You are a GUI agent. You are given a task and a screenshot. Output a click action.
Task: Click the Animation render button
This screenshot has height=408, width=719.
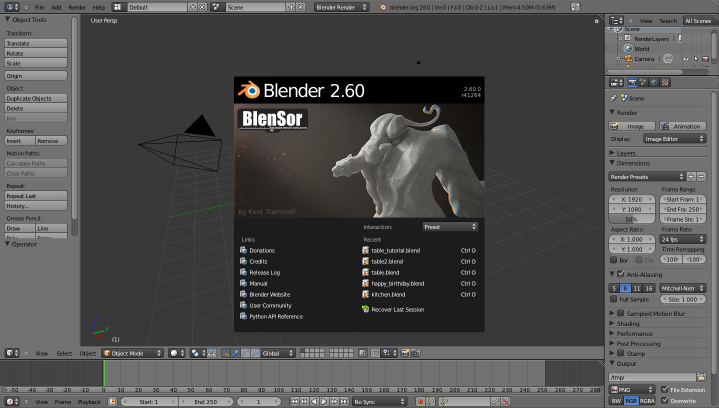click(x=682, y=126)
